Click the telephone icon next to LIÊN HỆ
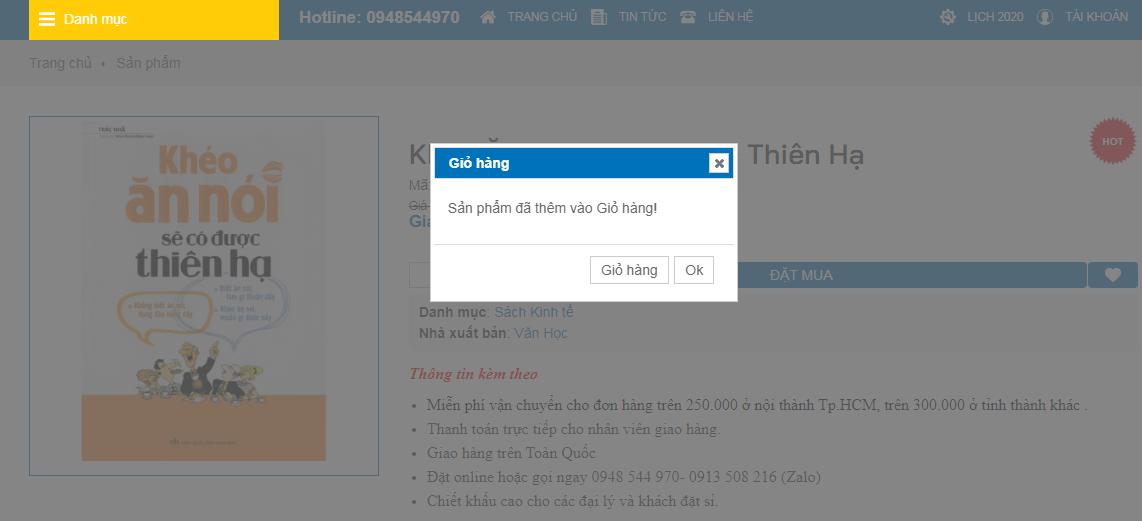The height and width of the screenshot is (521, 1142). tap(688, 17)
